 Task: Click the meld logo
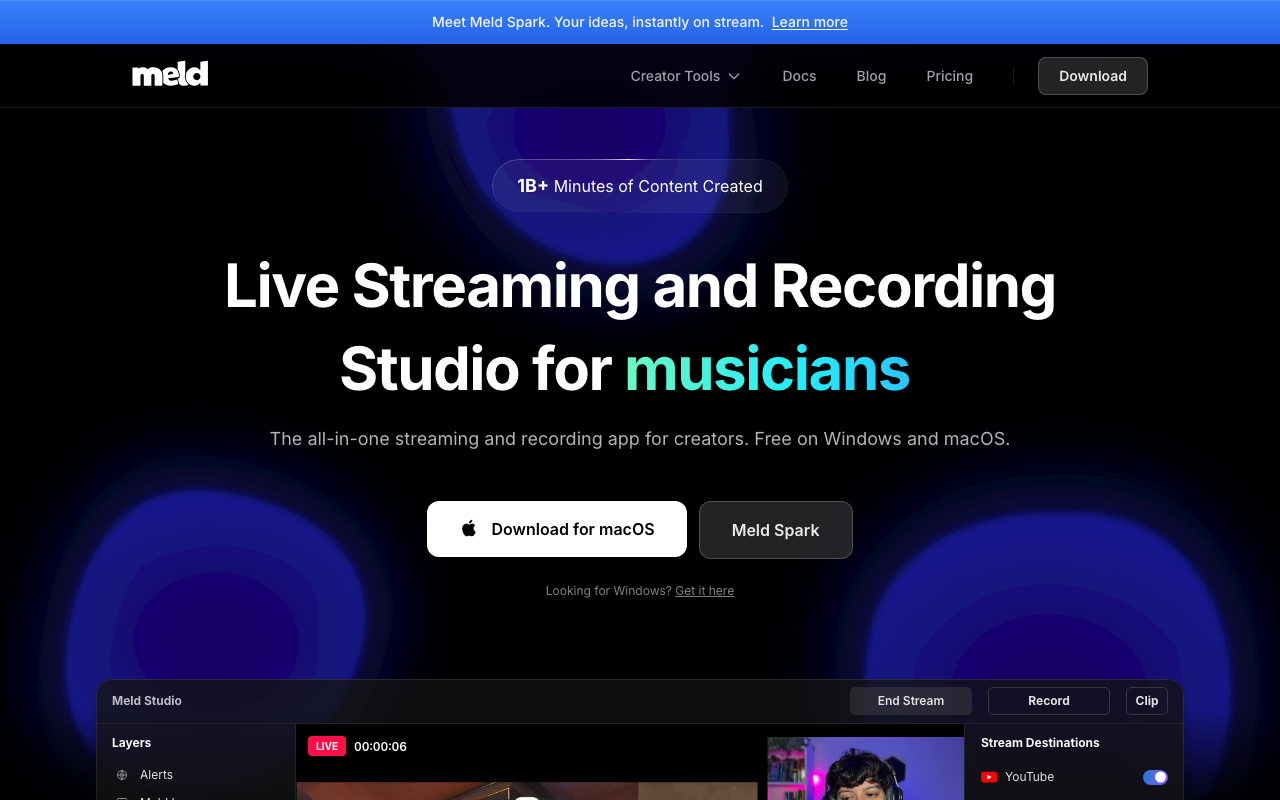coord(170,75)
